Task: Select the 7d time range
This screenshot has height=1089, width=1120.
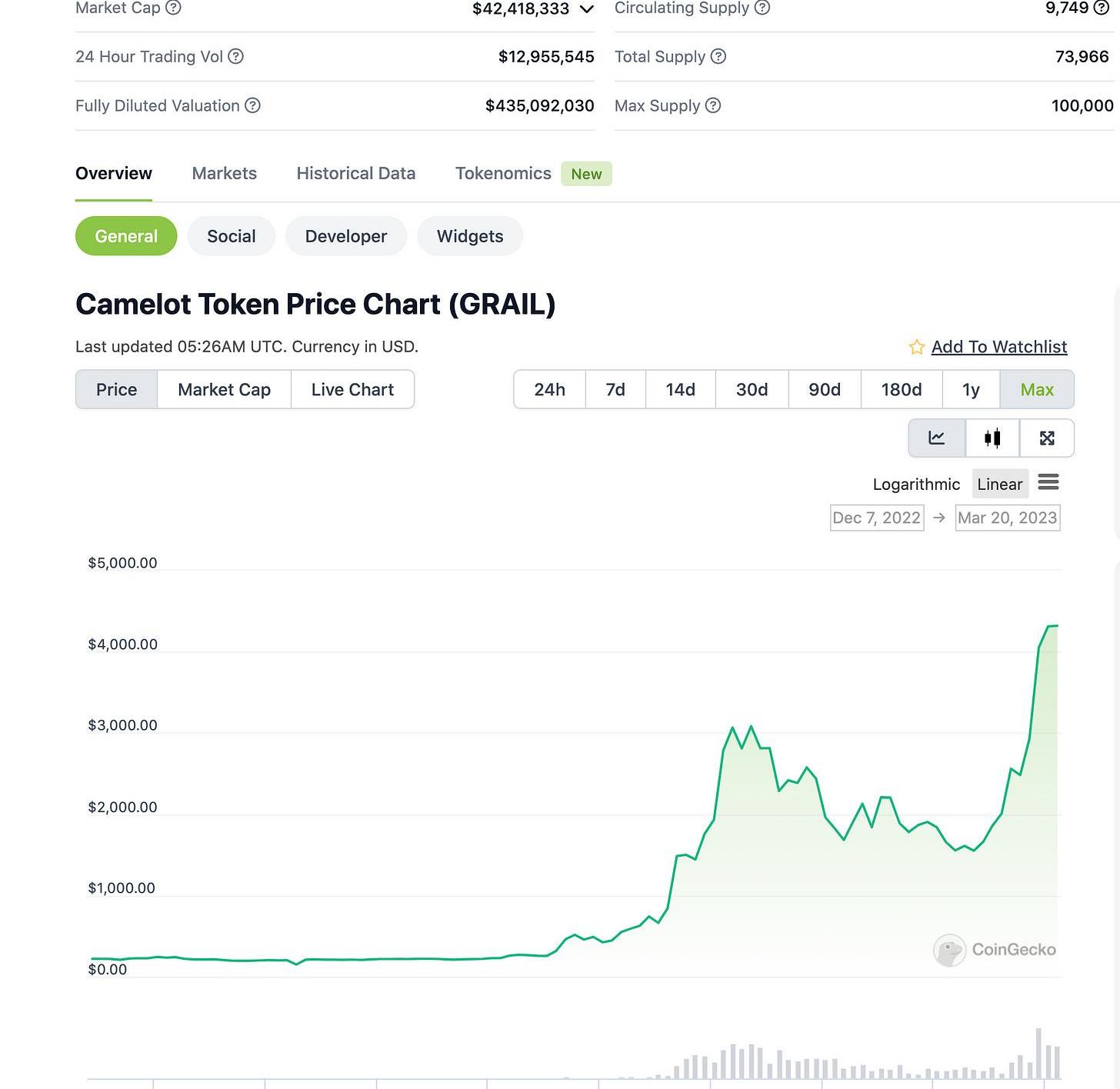Action: tap(615, 390)
